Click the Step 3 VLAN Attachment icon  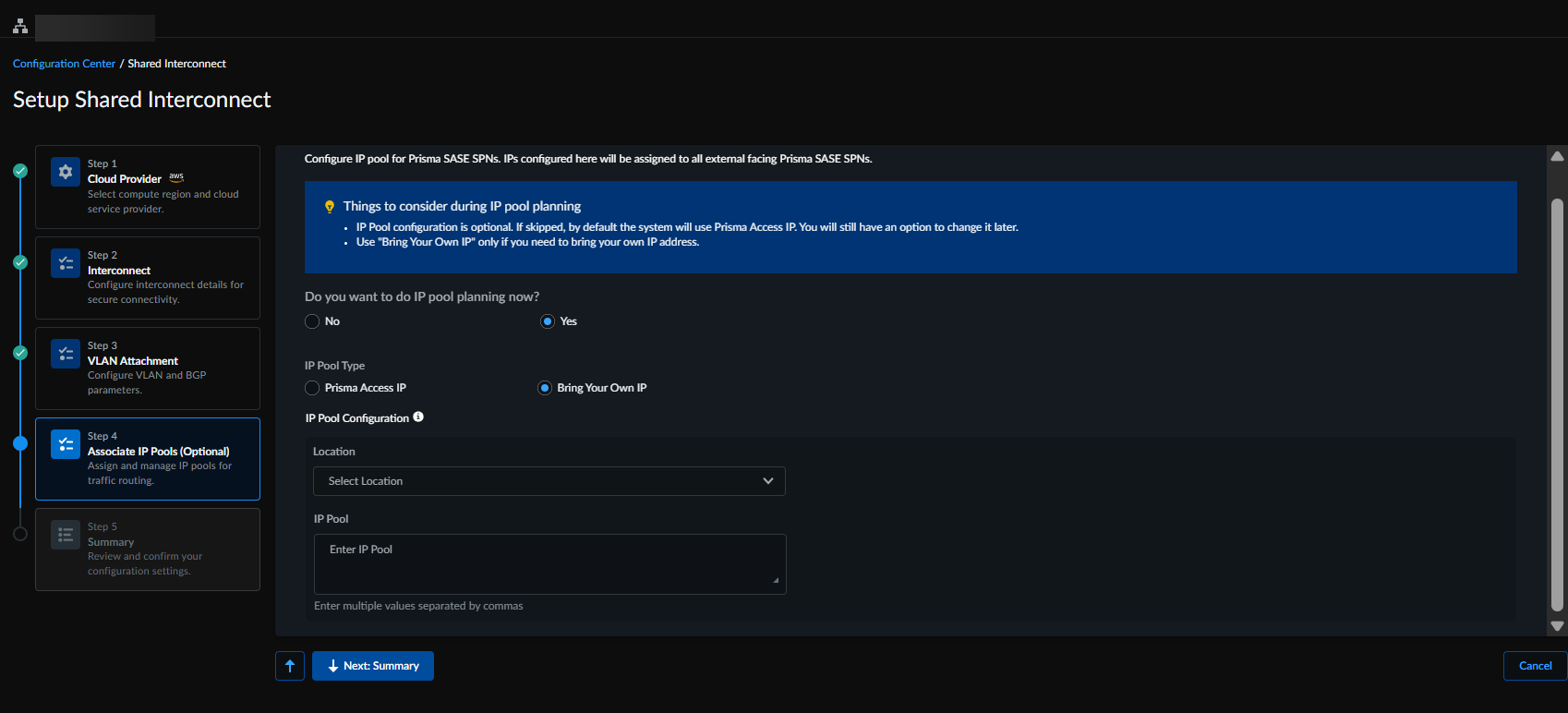point(66,354)
